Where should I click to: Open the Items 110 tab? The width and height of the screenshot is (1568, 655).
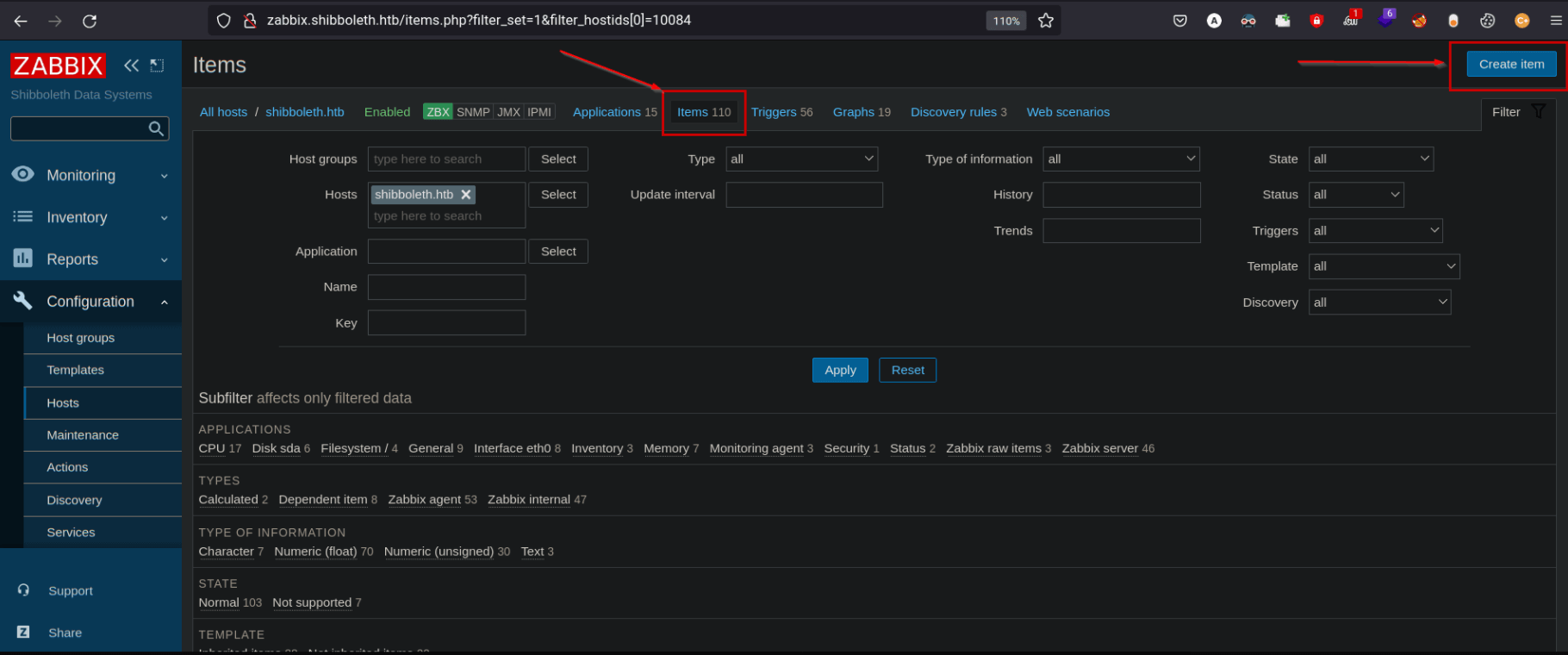click(x=704, y=112)
